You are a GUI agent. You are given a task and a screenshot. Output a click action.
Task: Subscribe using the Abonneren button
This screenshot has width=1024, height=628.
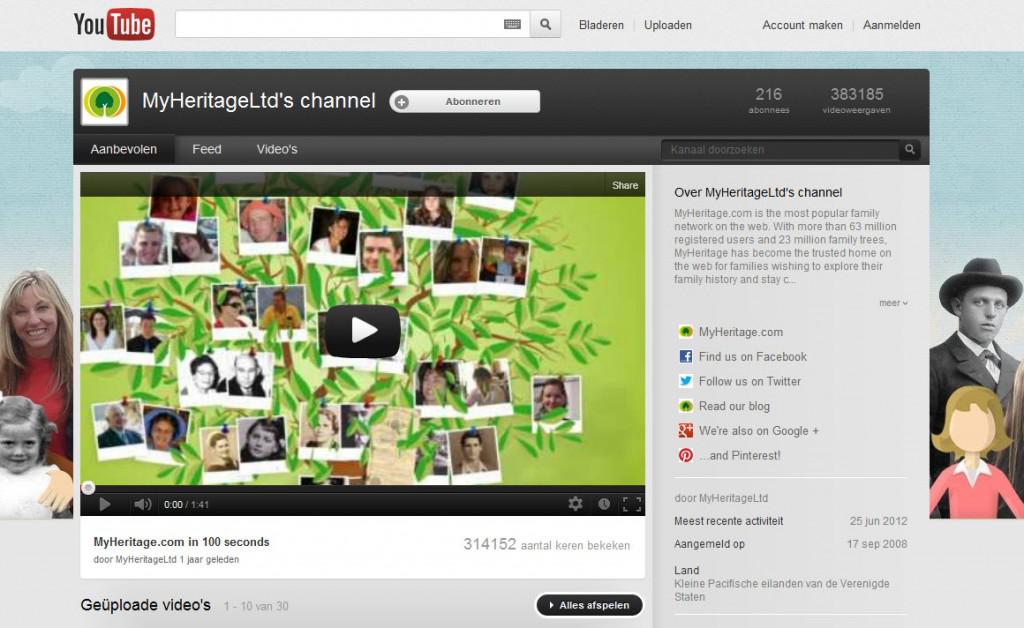coord(465,101)
